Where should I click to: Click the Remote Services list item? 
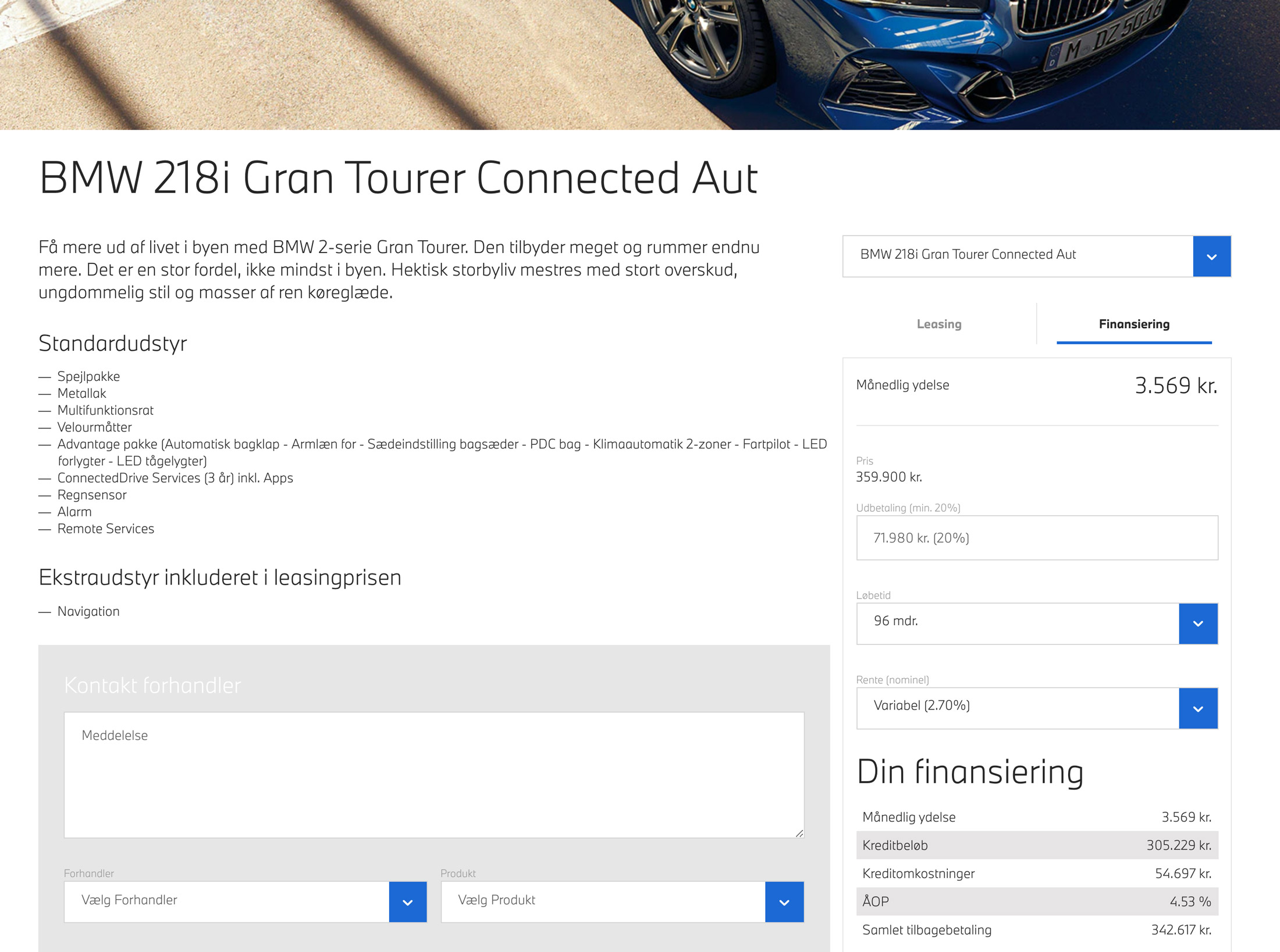pos(105,529)
